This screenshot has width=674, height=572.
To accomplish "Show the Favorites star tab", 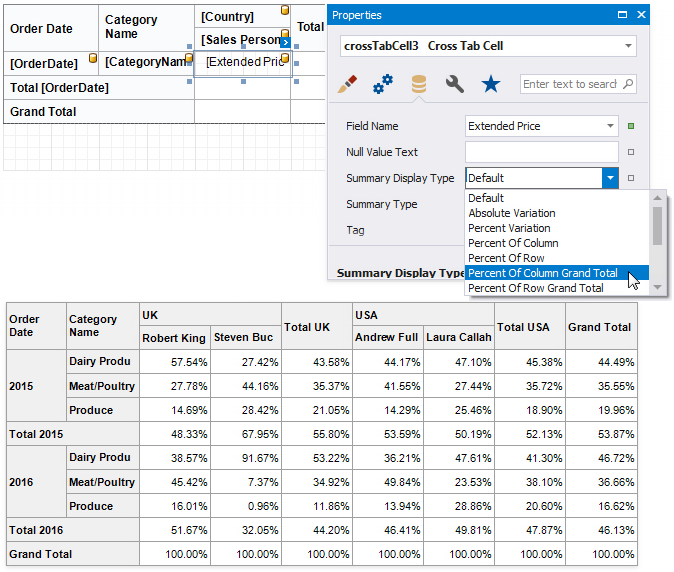I will pos(490,85).
